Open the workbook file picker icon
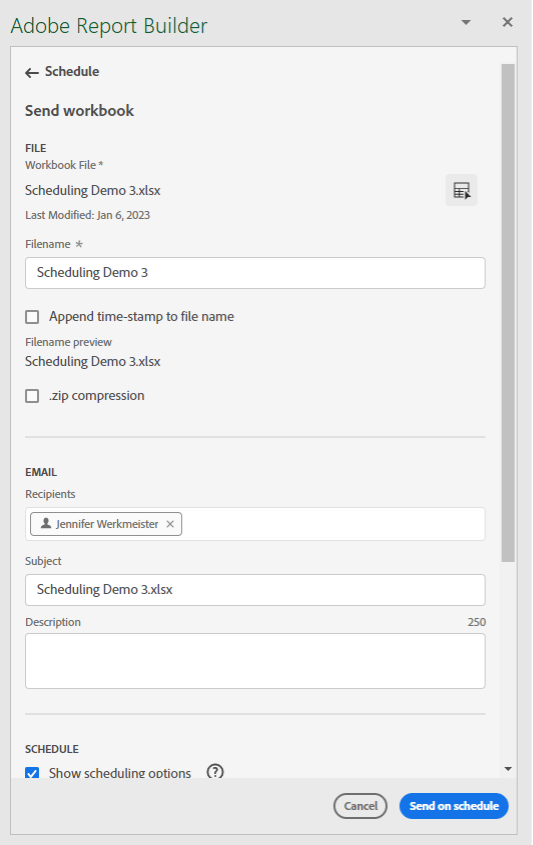This screenshot has width=533, height=845. click(461, 190)
